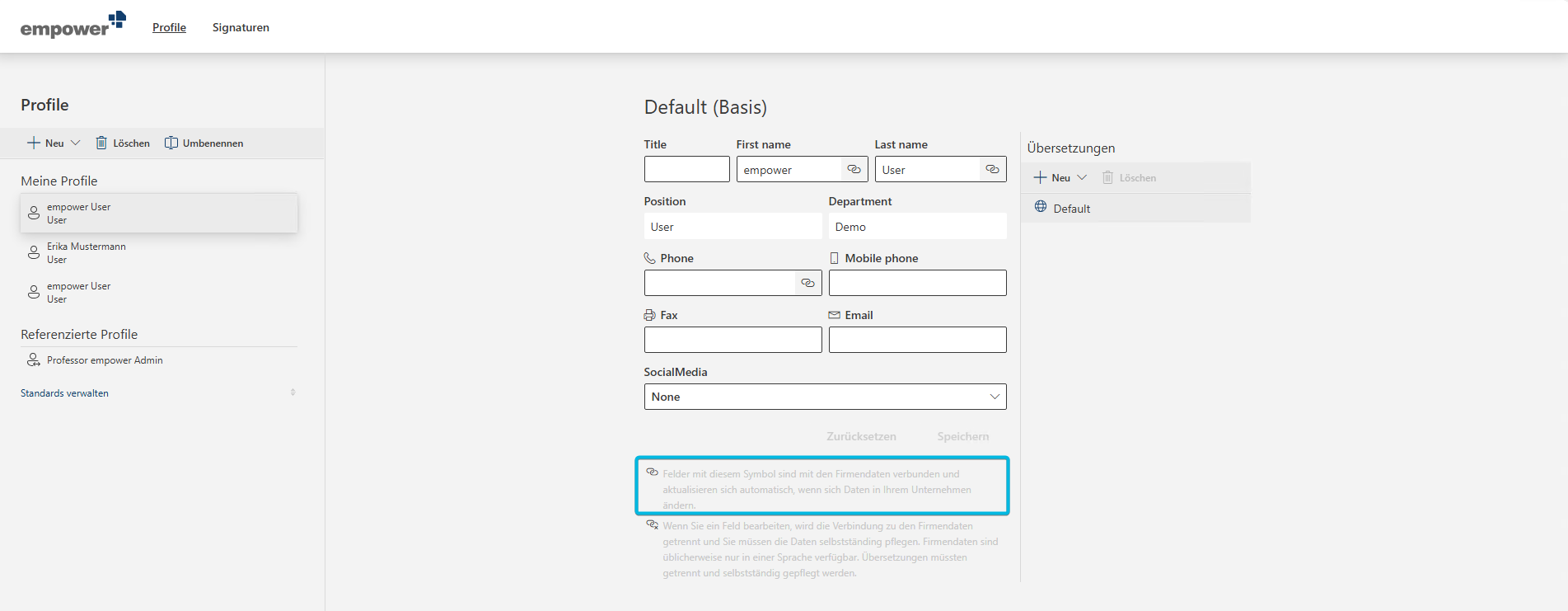Open the SocialMedia dropdown
This screenshot has height=611, width=1568.
click(x=826, y=397)
